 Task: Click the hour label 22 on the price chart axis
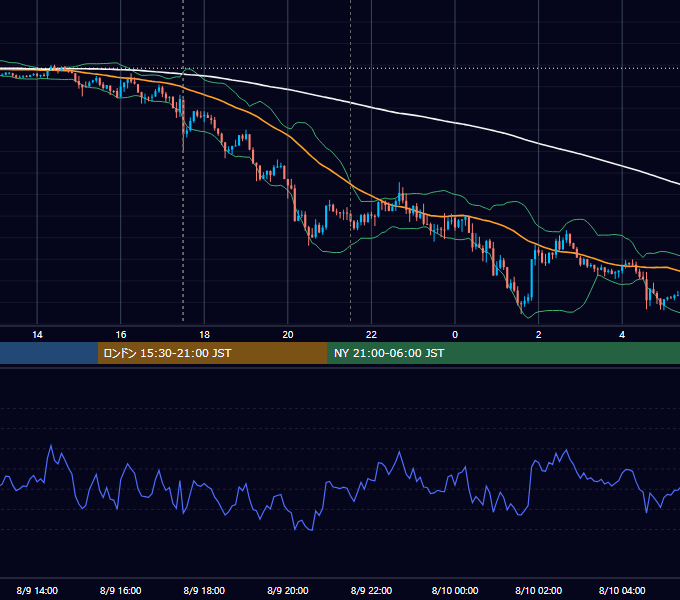click(x=371, y=335)
